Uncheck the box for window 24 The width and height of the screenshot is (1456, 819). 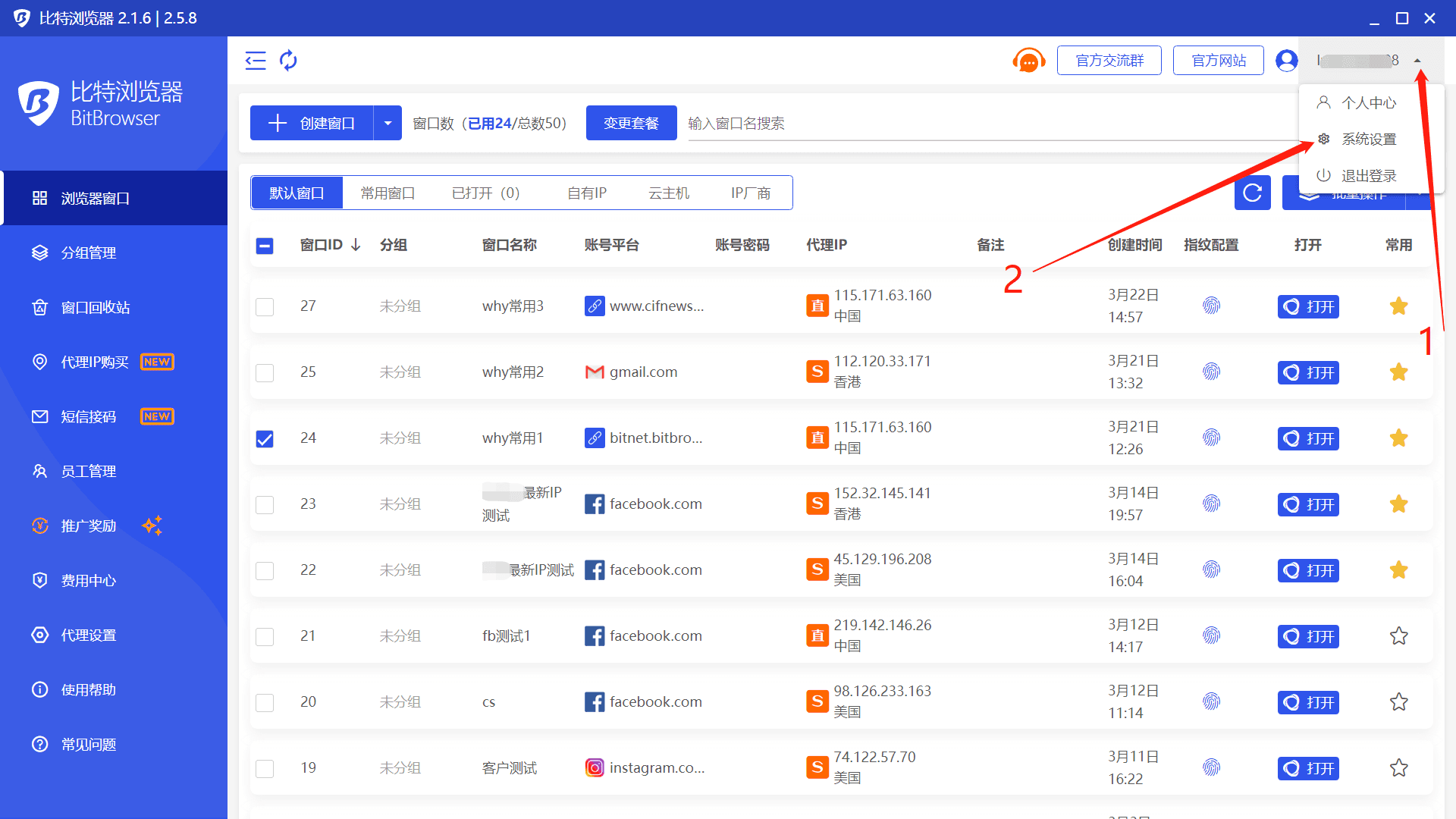click(265, 439)
